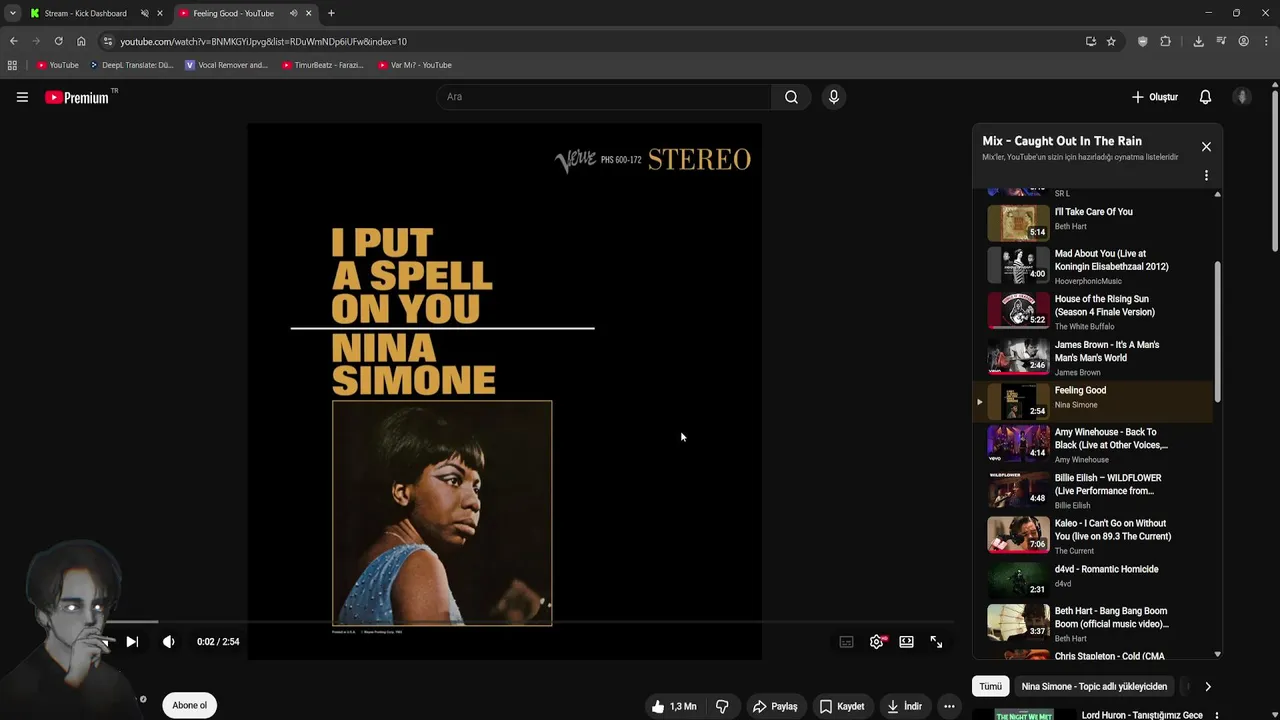Open site information icon in address bar
Screen dimensions: 1280x720
108,41
